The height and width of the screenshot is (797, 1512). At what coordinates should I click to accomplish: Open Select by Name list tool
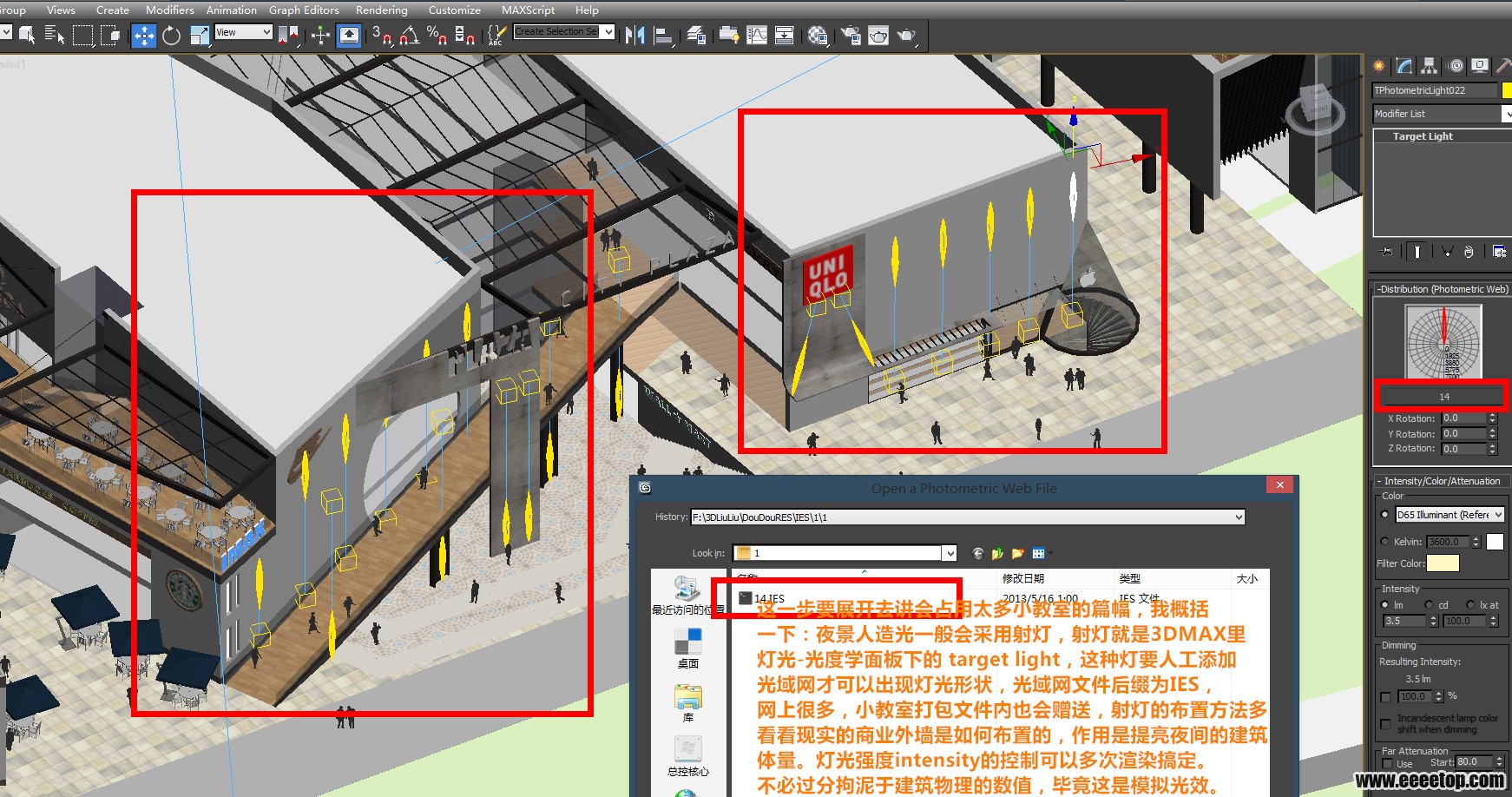click(55, 36)
